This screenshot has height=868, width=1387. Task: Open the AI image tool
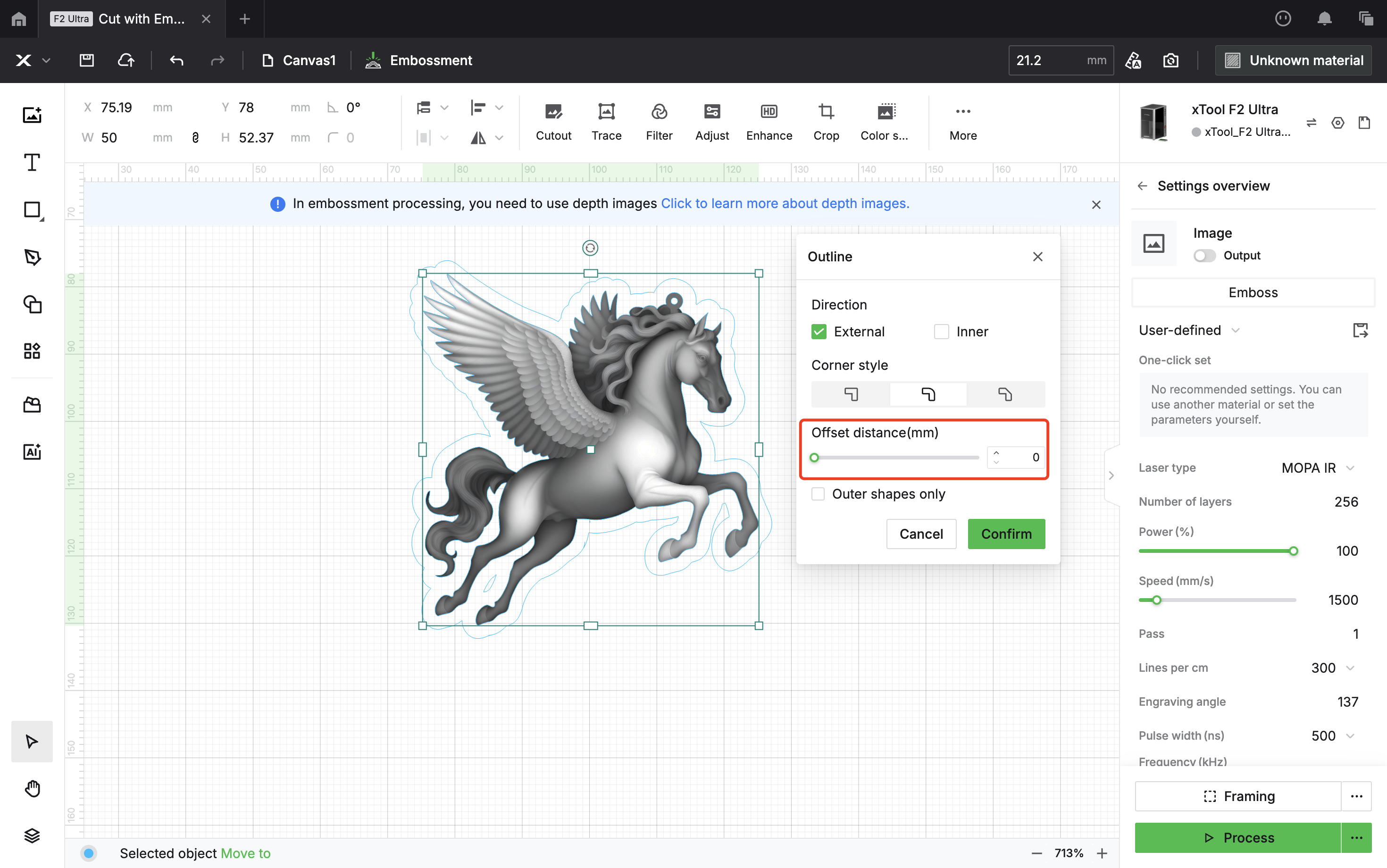32,452
